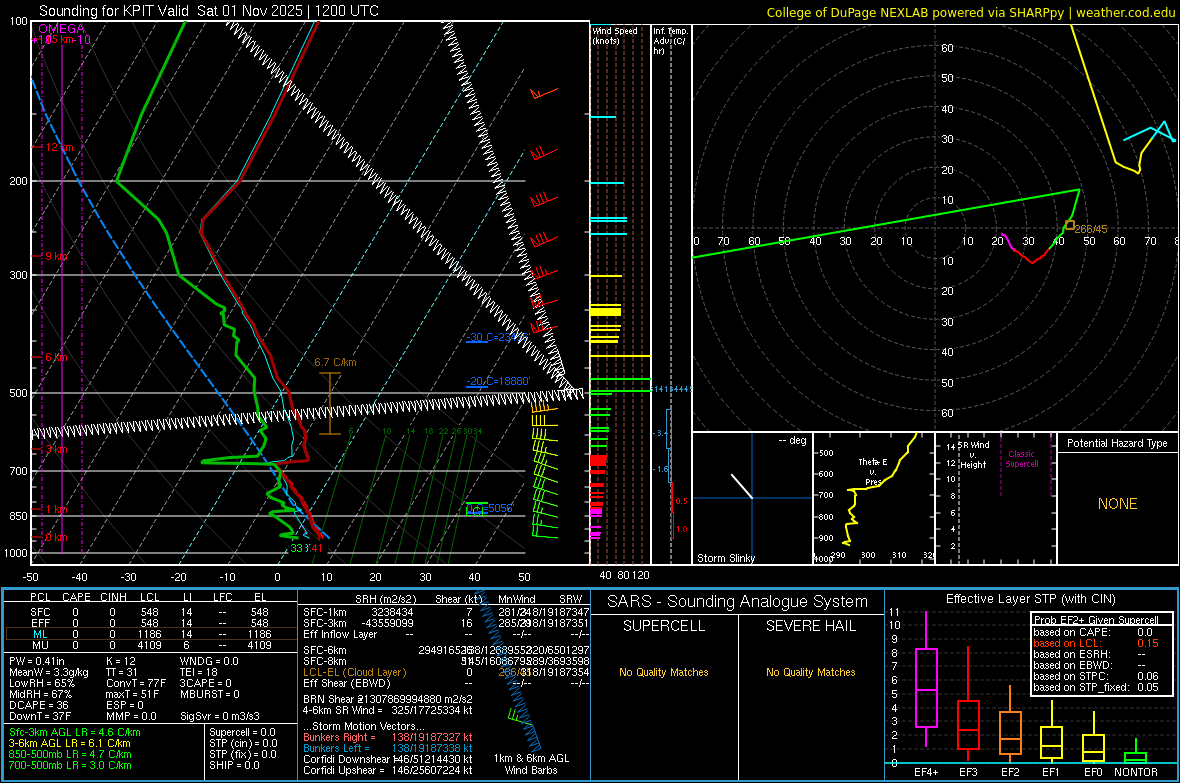Screen dimensions: 1180x783
Task: Open the weather.cod.edu NEXLAB credit text
Action: coord(971,12)
